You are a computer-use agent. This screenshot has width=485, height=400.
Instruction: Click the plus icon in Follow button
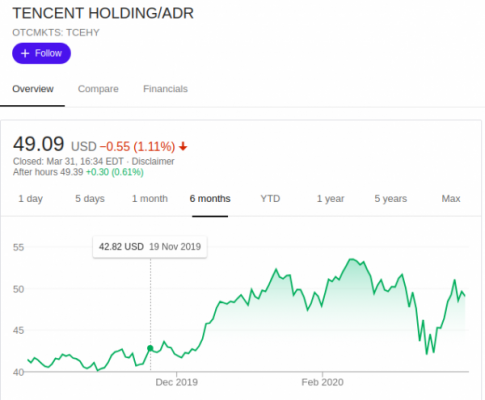pyautogui.click(x=25, y=53)
